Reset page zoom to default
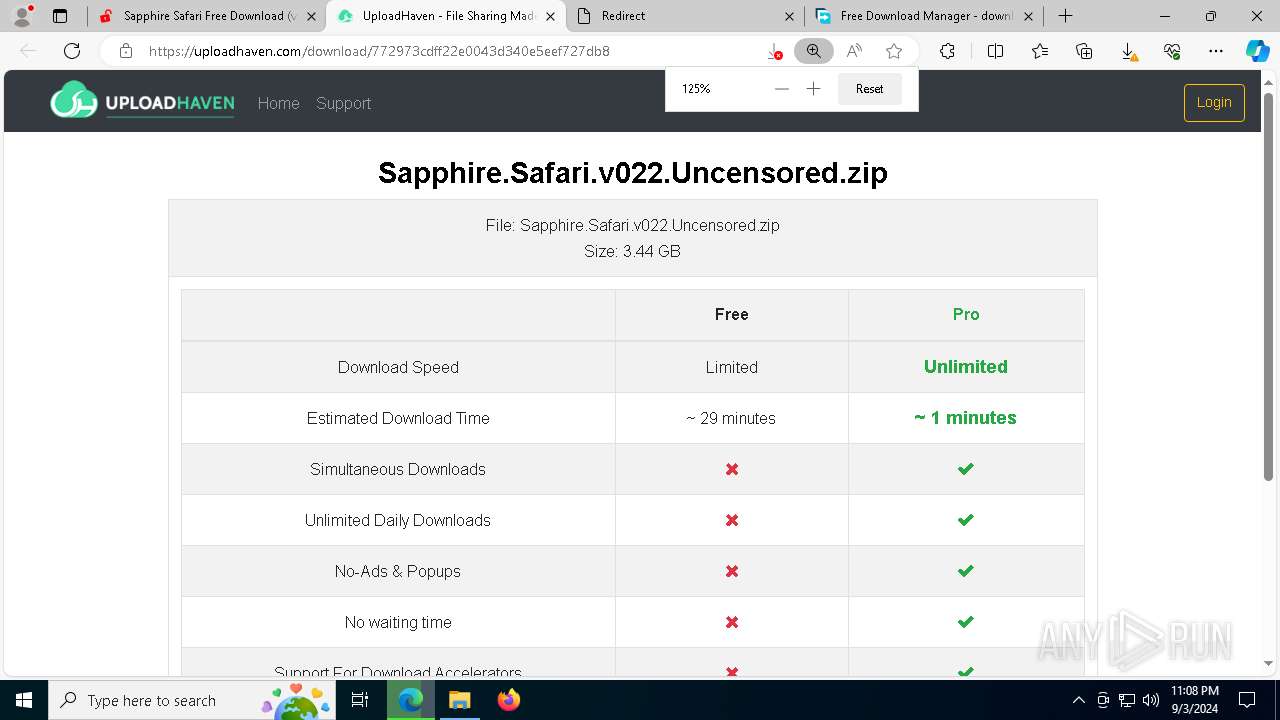Image resolution: width=1280 pixels, height=720 pixels. (869, 89)
